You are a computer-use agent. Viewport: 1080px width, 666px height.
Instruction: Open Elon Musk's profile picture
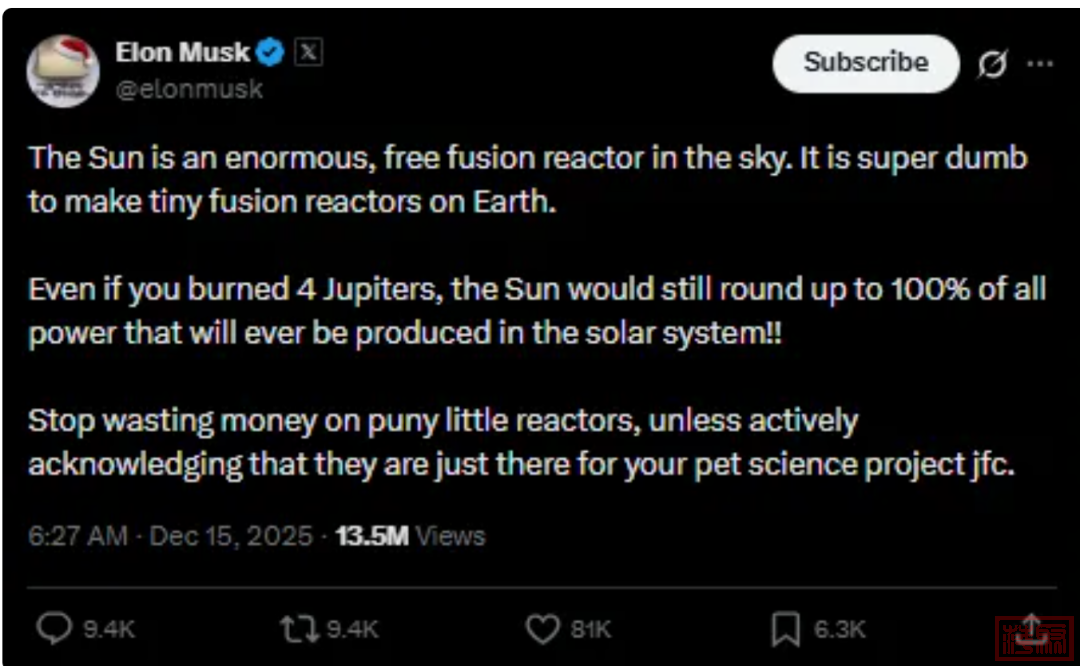tap(62, 69)
